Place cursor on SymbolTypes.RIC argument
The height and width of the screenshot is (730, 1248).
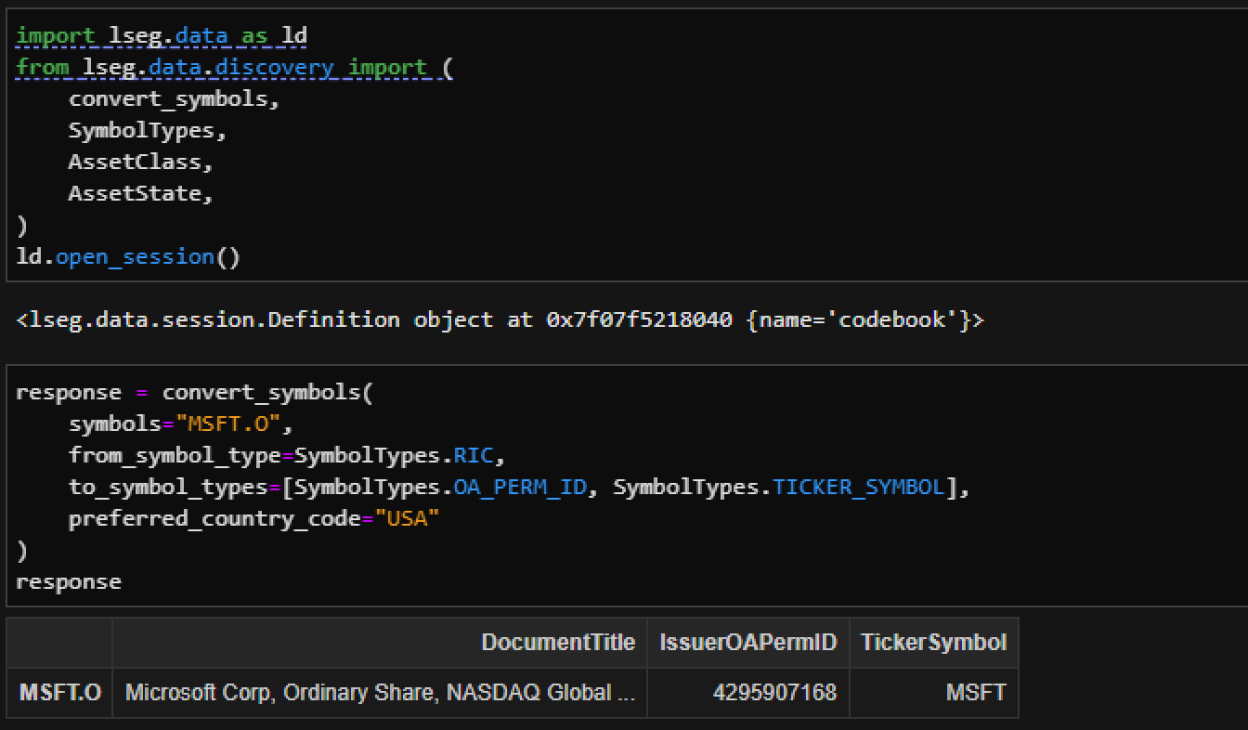(400, 456)
